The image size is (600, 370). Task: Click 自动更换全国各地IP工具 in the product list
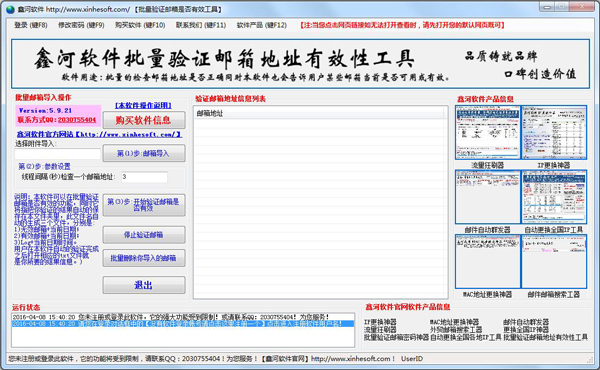tap(466, 337)
